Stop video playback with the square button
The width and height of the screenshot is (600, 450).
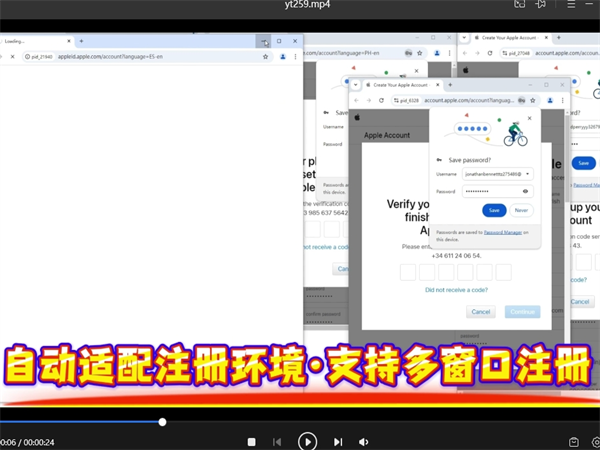pyautogui.click(x=251, y=442)
